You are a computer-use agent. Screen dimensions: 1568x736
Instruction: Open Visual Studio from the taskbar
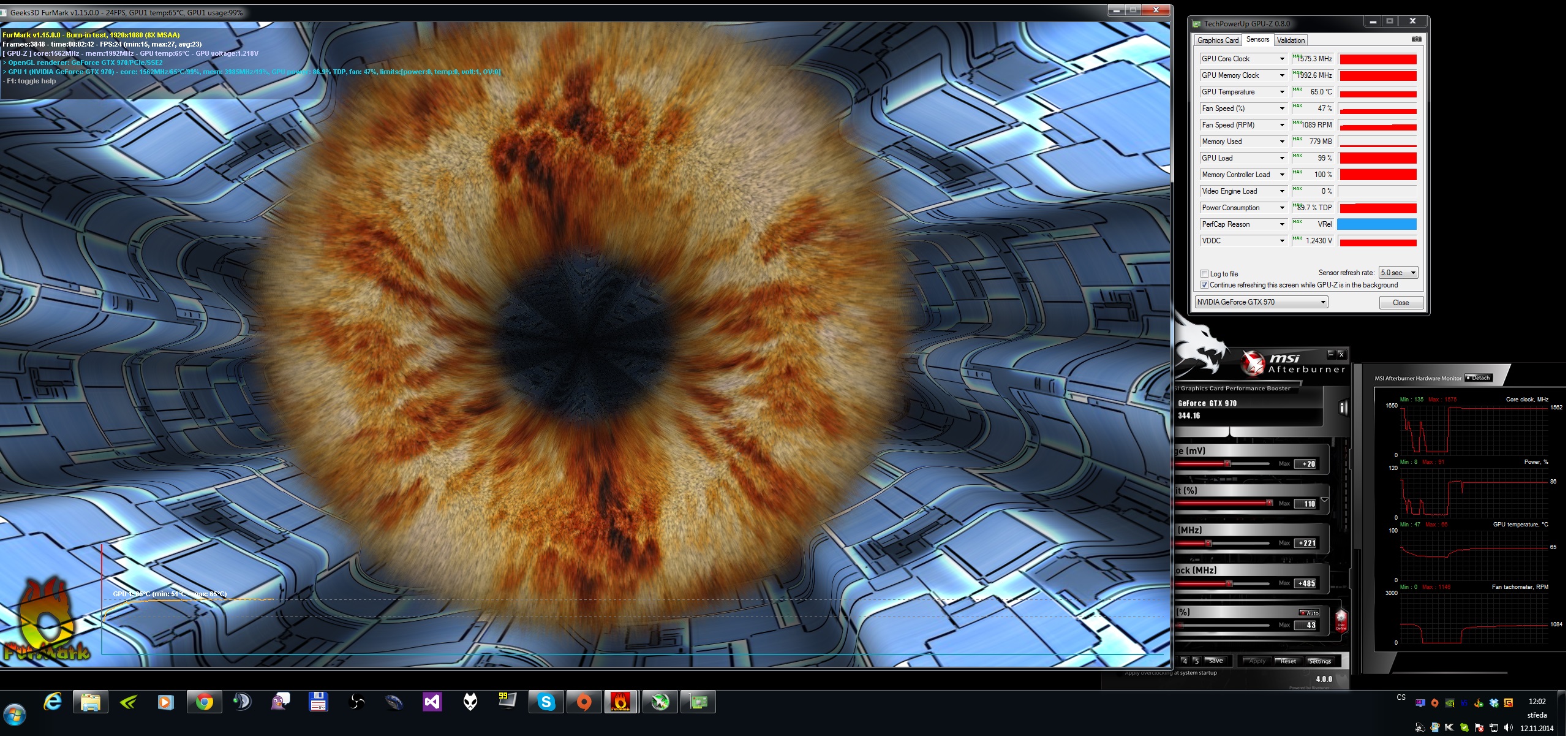click(x=432, y=702)
